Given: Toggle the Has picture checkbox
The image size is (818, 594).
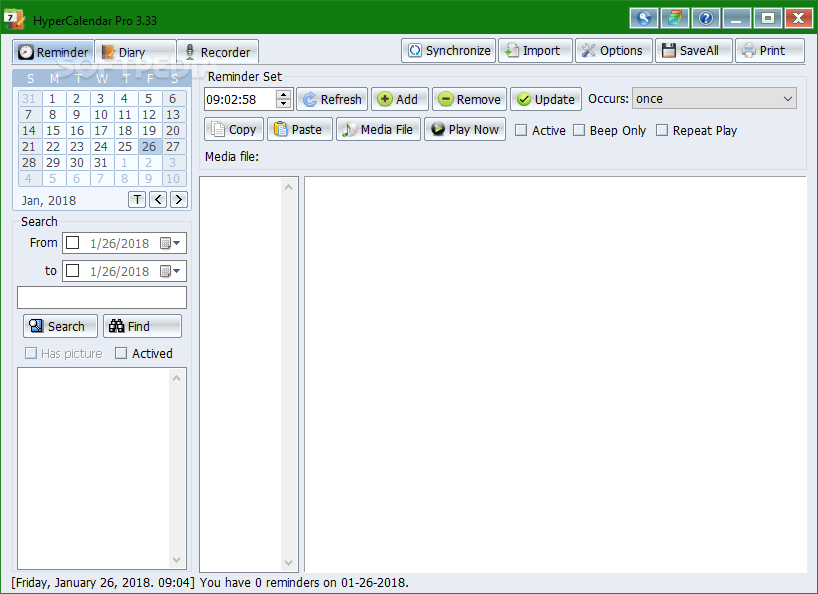Looking at the screenshot, I should 31,353.
